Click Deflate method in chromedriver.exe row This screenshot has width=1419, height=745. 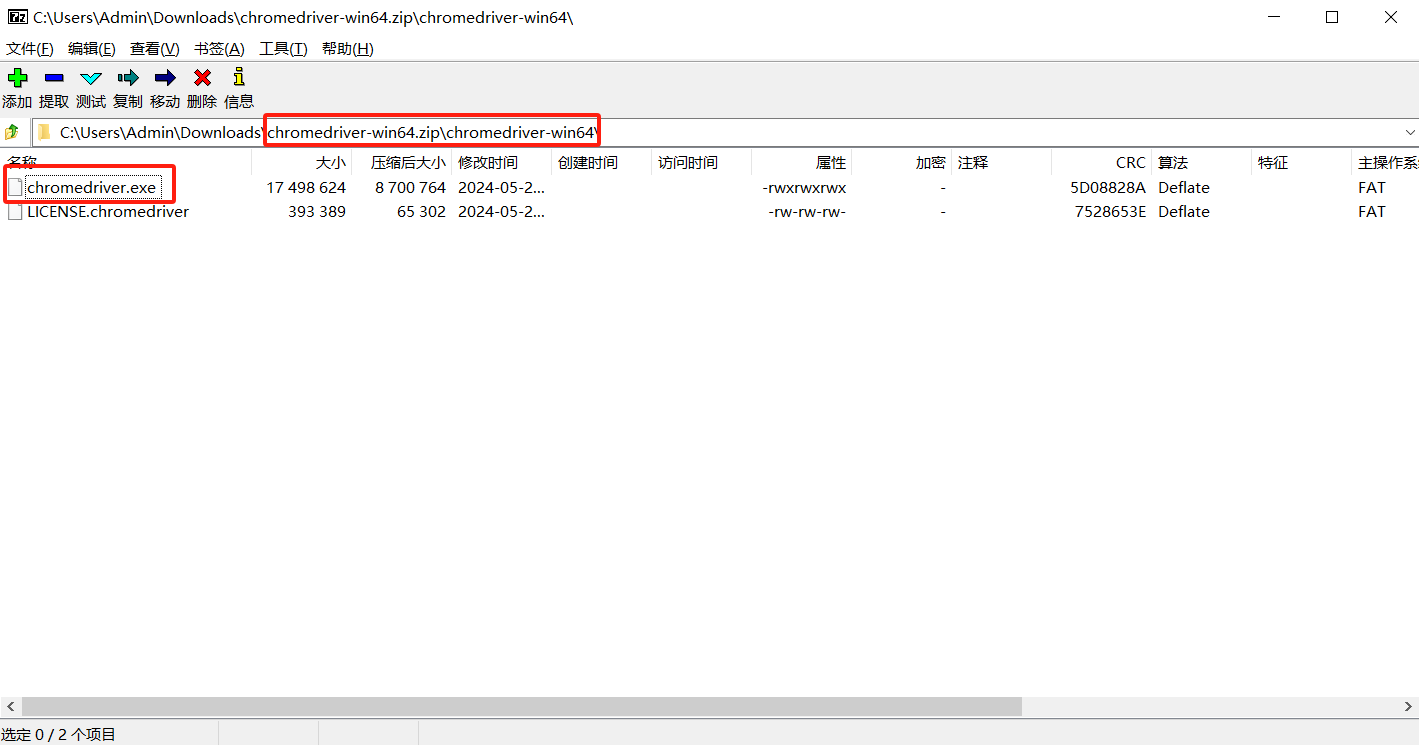(x=1184, y=188)
